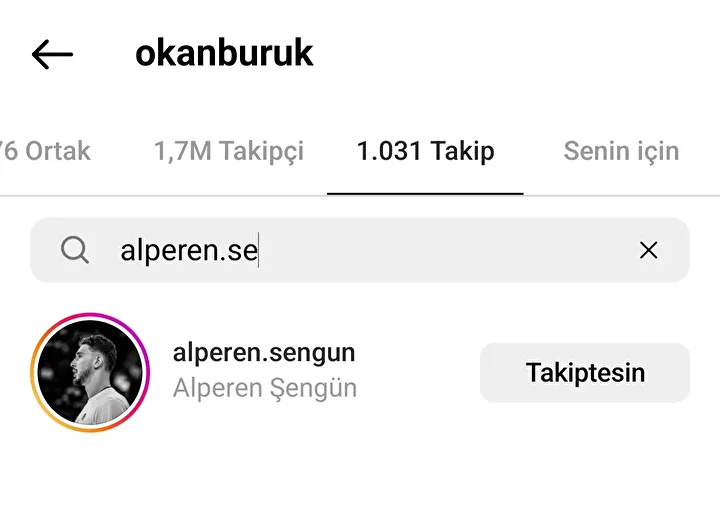Click the number 1.031 in the Takip tab
This screenshot has height=514, width=720.
tap(389, 151)
